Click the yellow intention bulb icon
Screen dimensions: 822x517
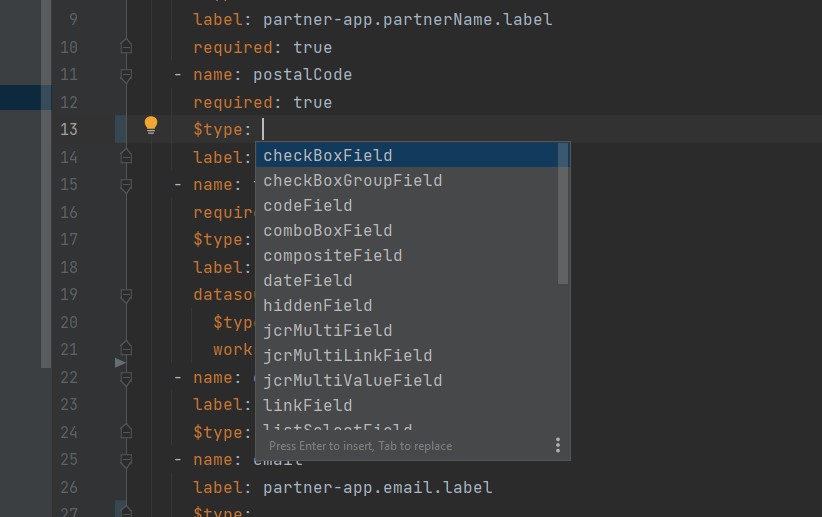pyautogui.click(x=151, y=125)
